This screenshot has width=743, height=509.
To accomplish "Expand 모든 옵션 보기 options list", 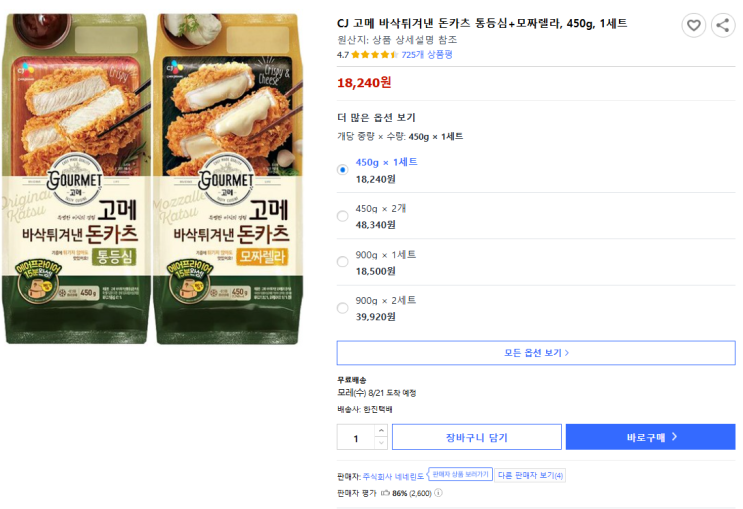I will [x=536, y=353].
